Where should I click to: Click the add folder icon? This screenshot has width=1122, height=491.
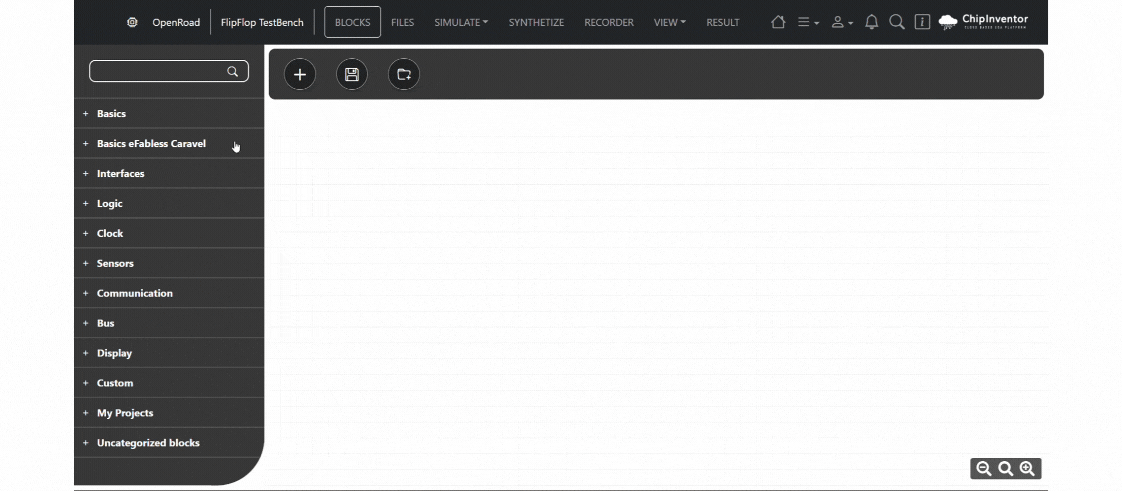404,74
